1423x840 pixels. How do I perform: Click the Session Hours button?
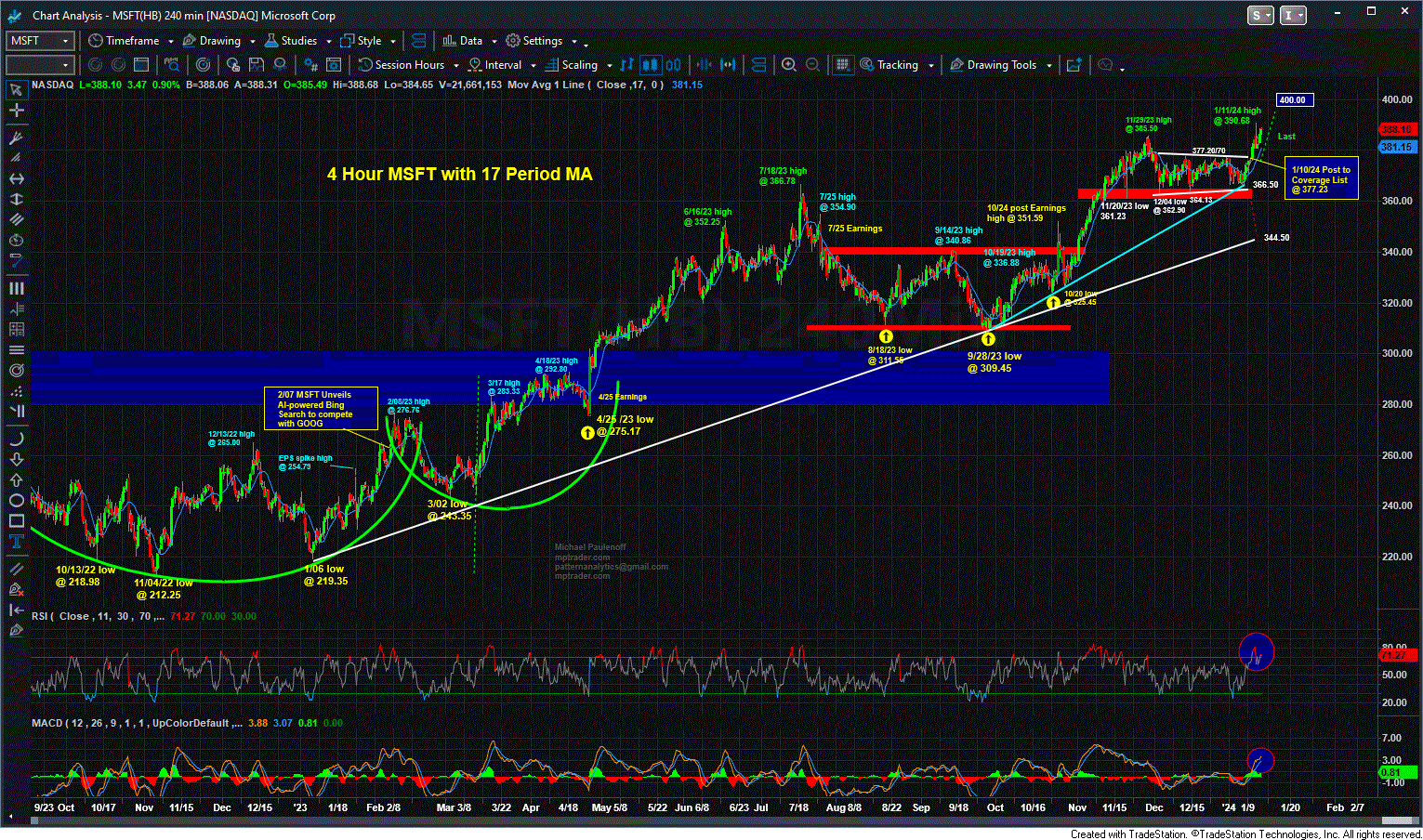point(402,65)
